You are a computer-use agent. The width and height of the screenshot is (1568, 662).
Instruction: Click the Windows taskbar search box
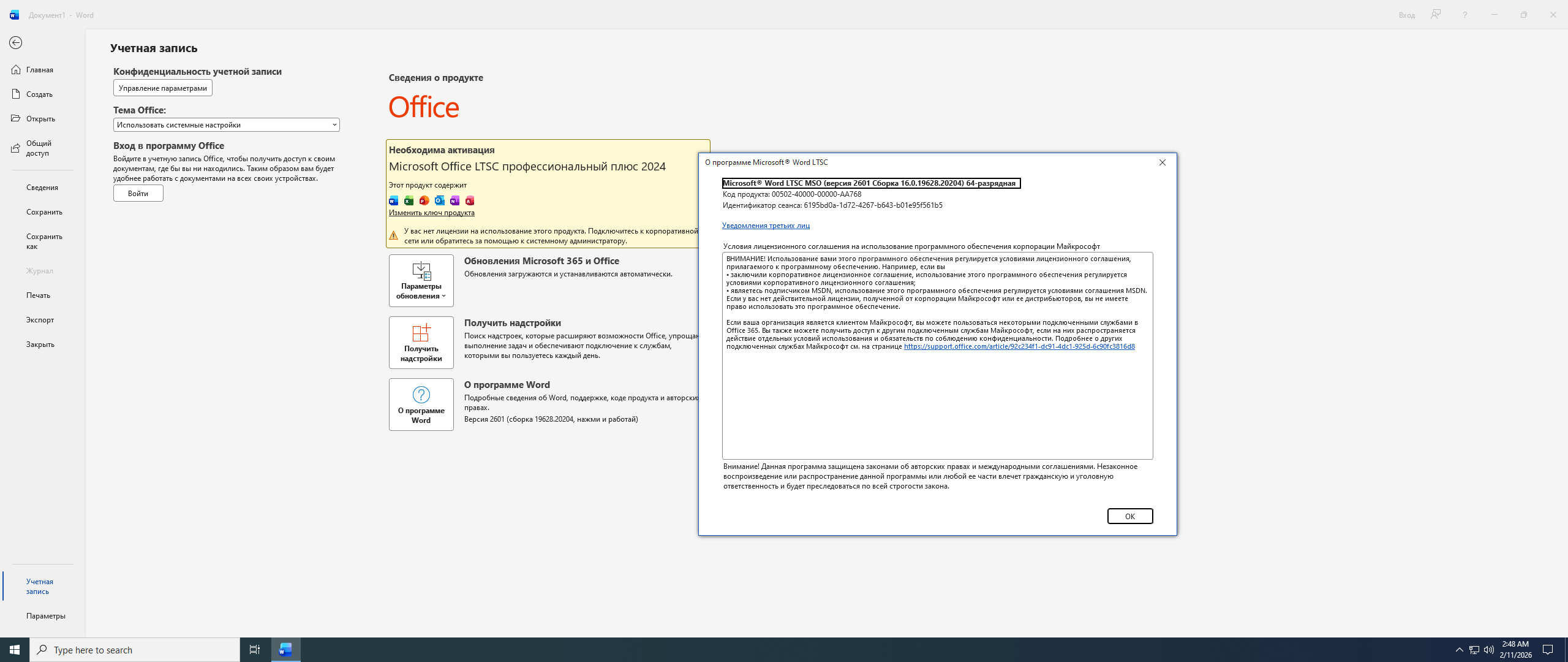click(135, 650)
